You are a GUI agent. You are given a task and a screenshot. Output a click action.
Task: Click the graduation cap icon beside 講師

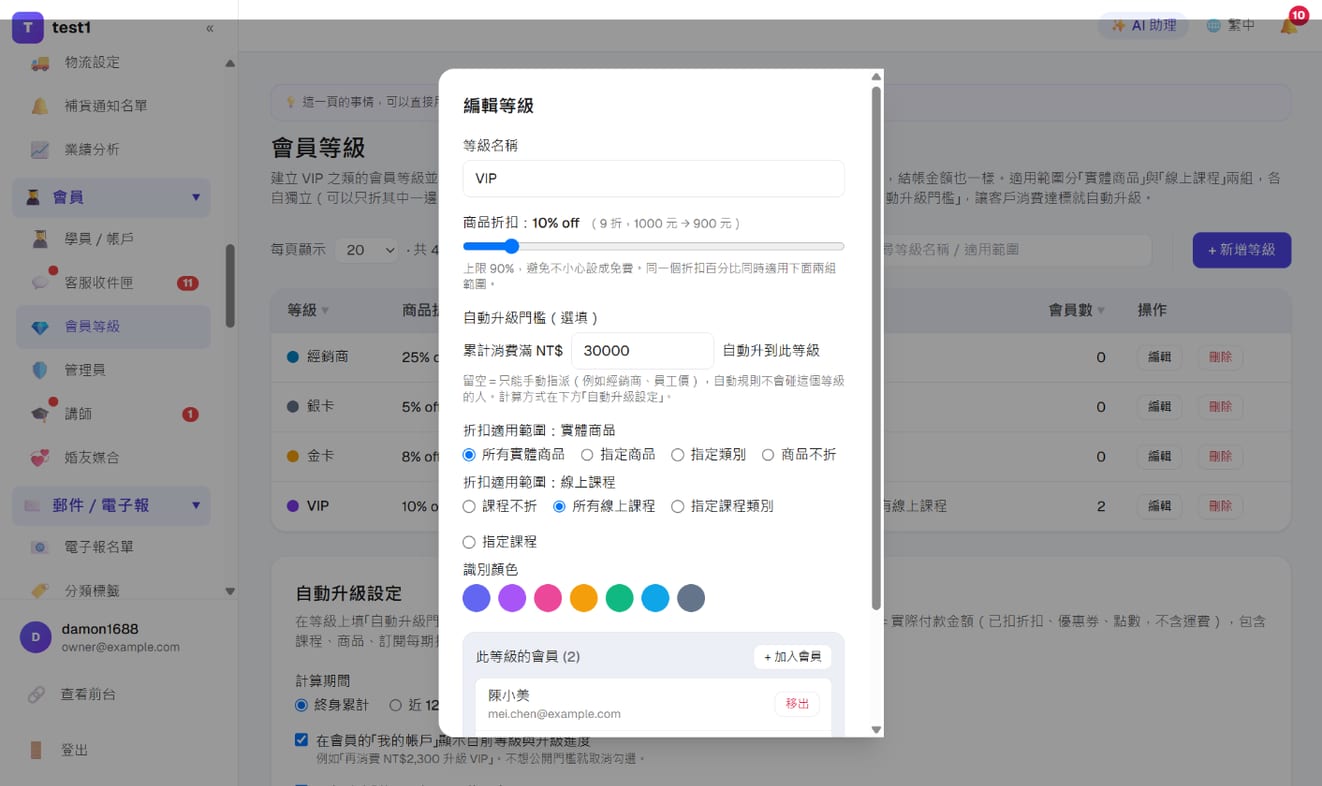coord(40,414)
